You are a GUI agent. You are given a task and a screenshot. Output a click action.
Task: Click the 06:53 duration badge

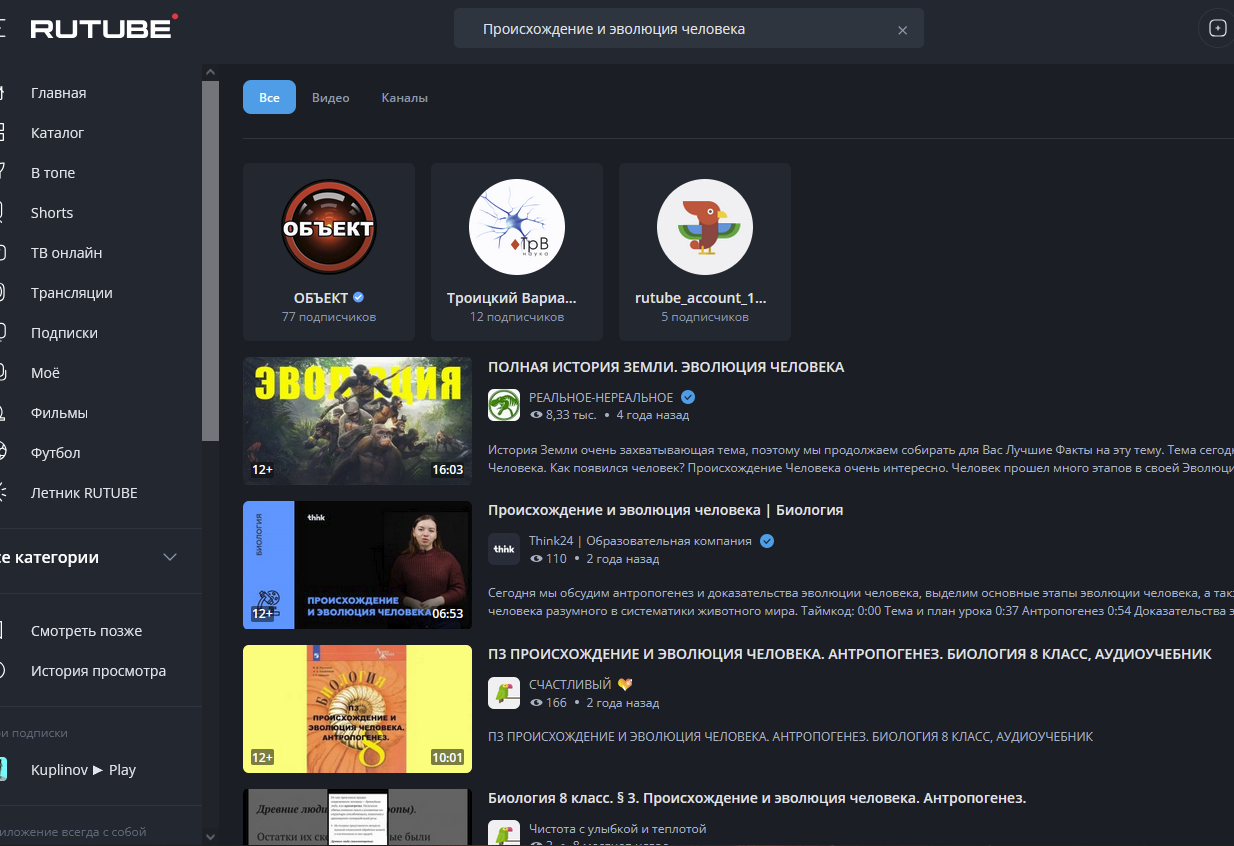447,614
